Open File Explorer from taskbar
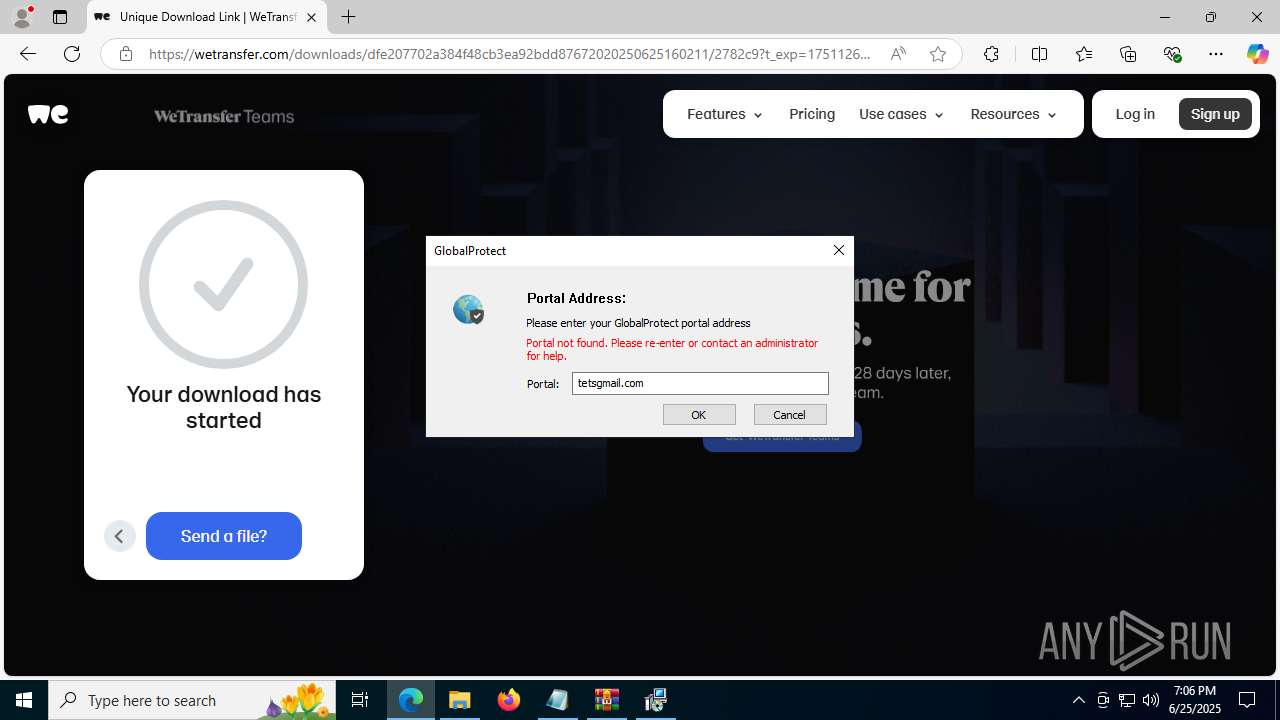Screen dimensions: 1280x720 tap(460, 700)
